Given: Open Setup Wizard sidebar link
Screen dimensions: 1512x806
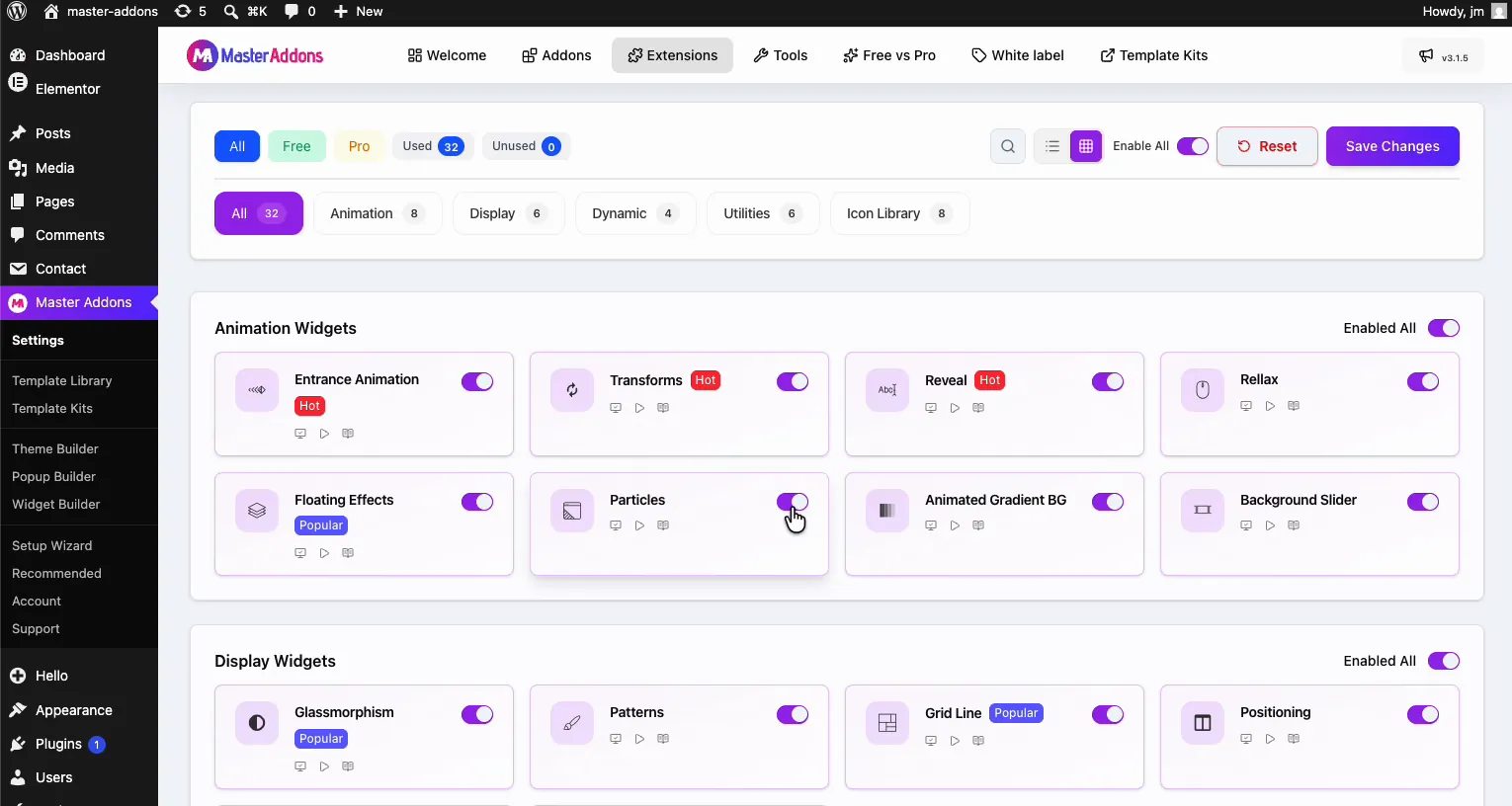Looking at the screenshot, I should 51,545.
